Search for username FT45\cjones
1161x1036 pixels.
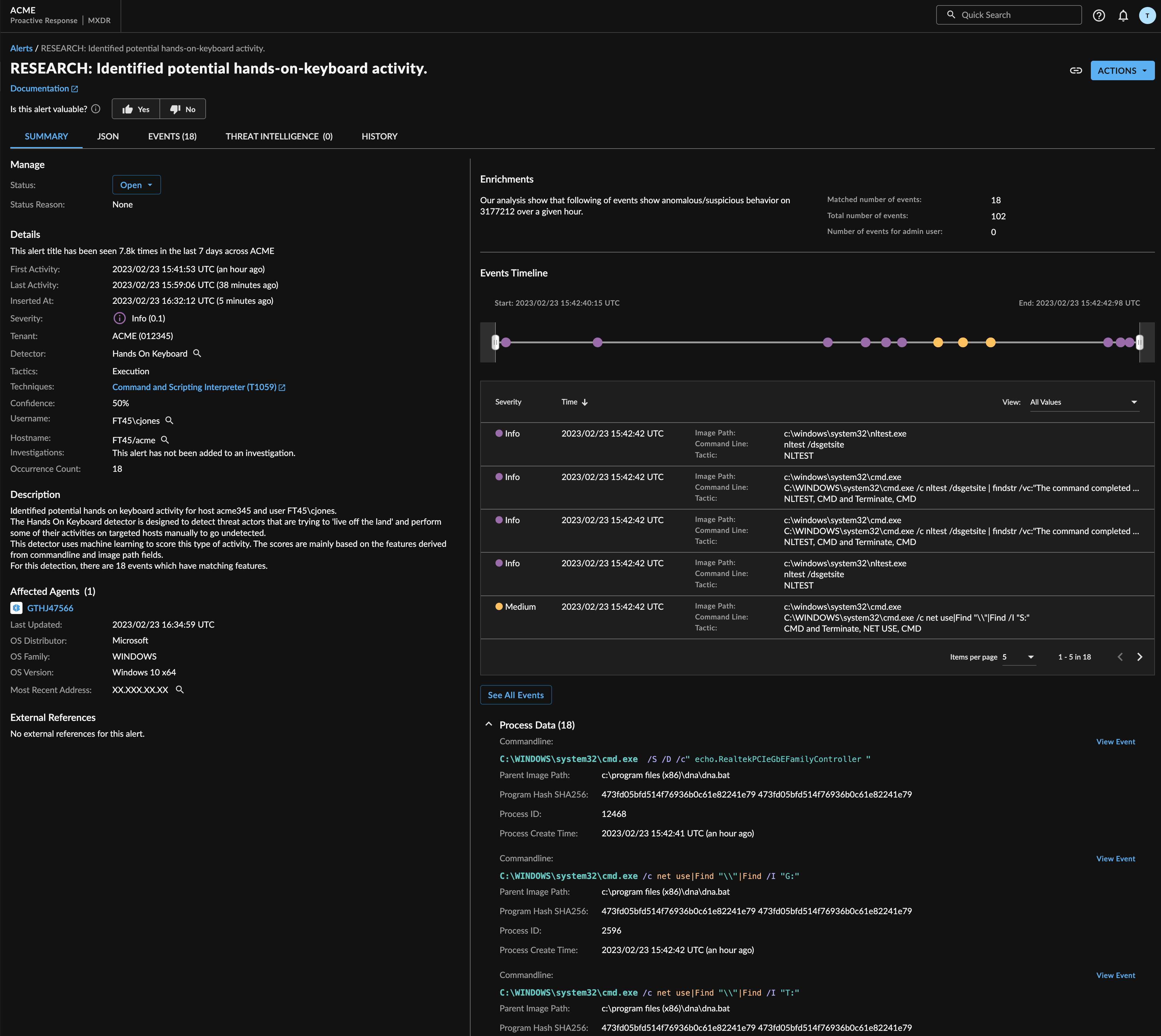[x=169, y=421]
